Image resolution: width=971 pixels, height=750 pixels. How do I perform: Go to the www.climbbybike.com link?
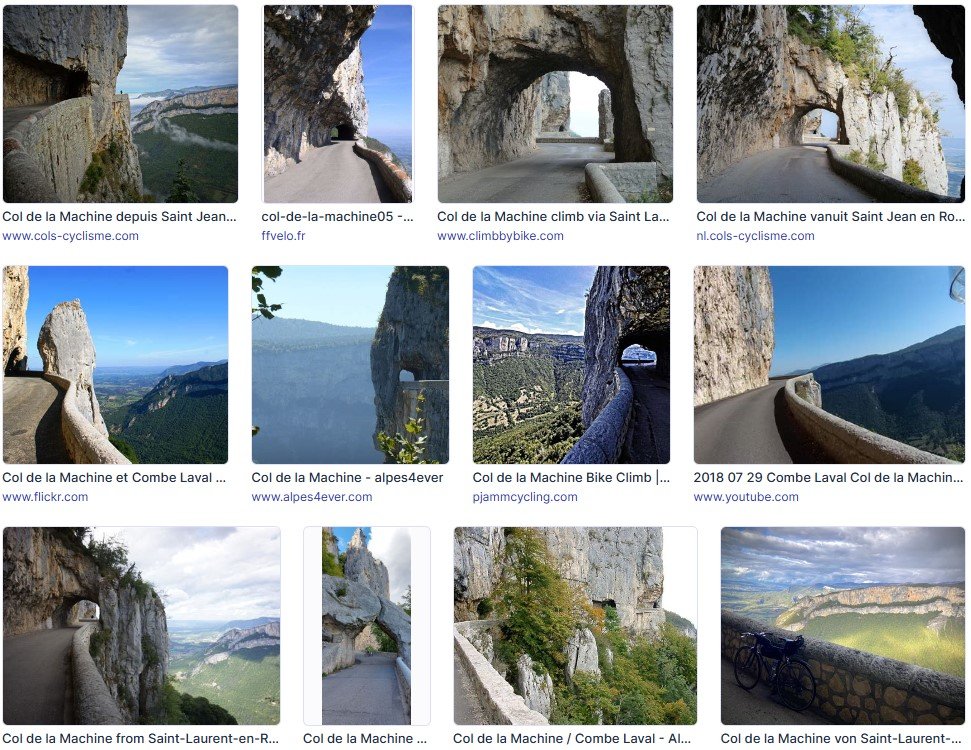500,236
